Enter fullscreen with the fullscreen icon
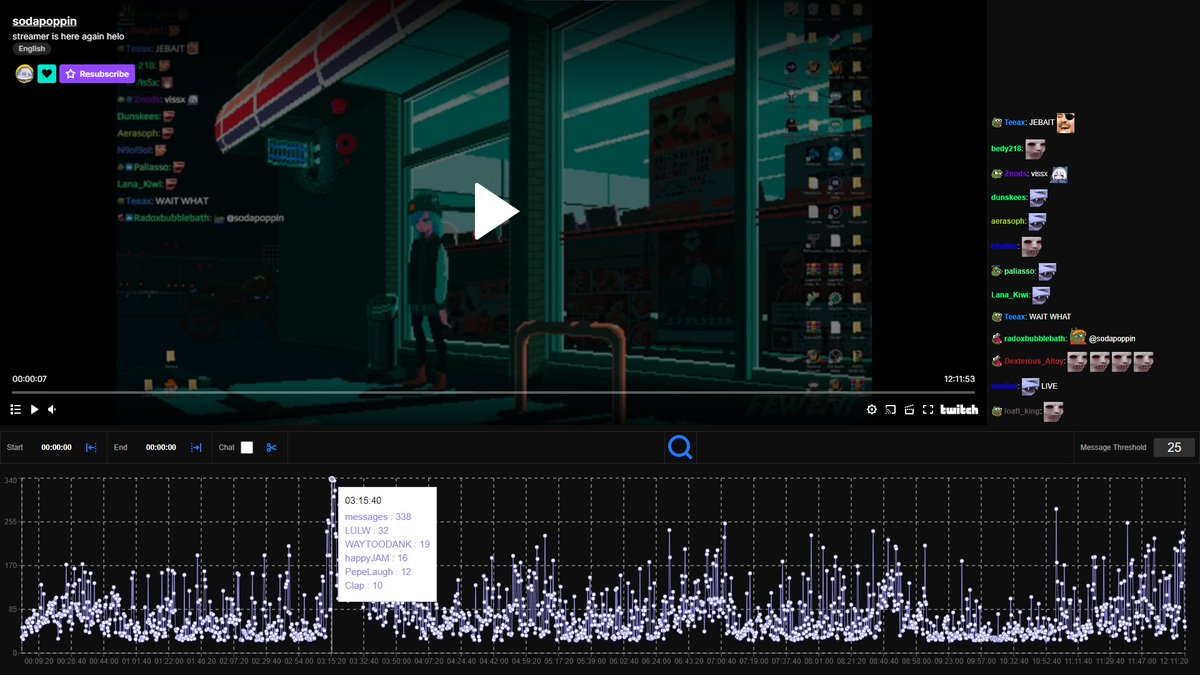This screenshot has height=675, width=1200. [x=928, y=409]
